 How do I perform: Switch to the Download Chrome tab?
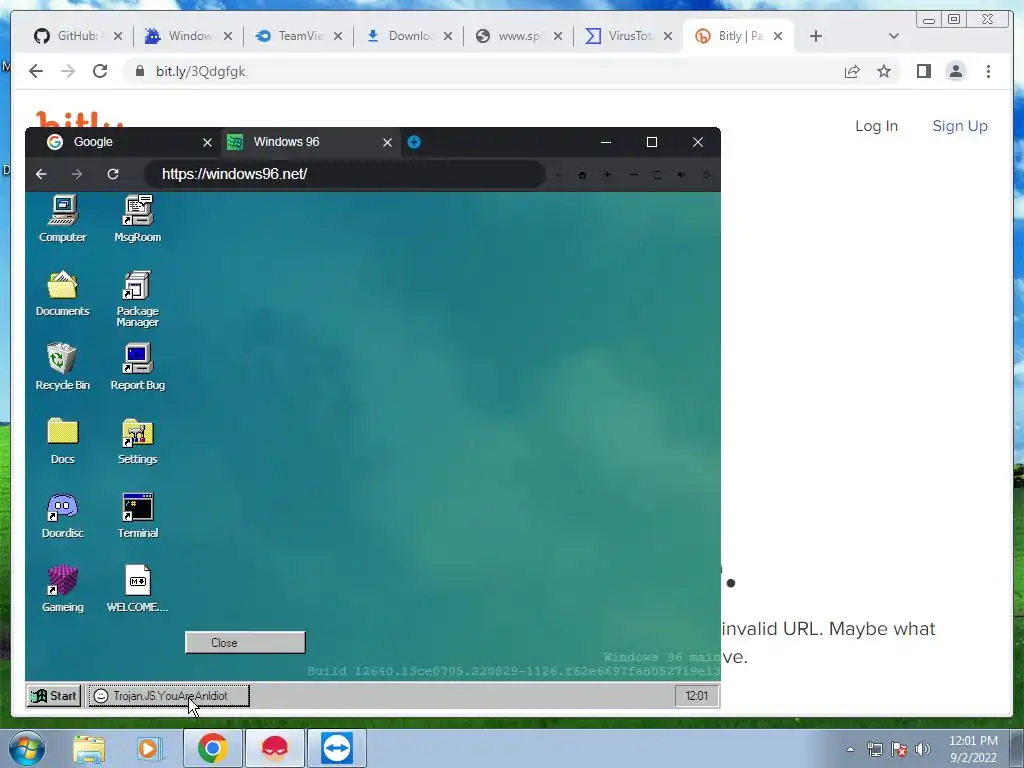coord(409,36)
